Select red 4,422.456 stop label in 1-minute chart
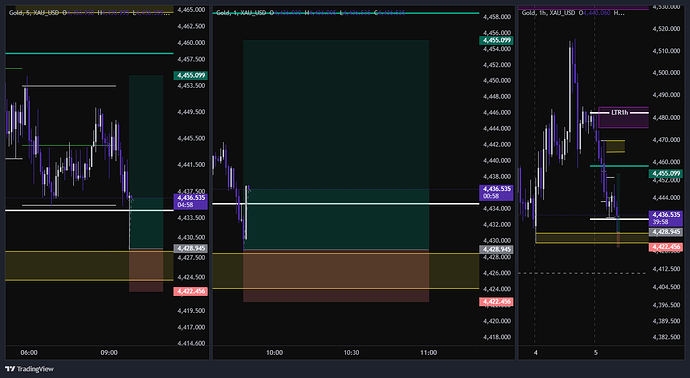The image size is (690, 378). (496, 302)
